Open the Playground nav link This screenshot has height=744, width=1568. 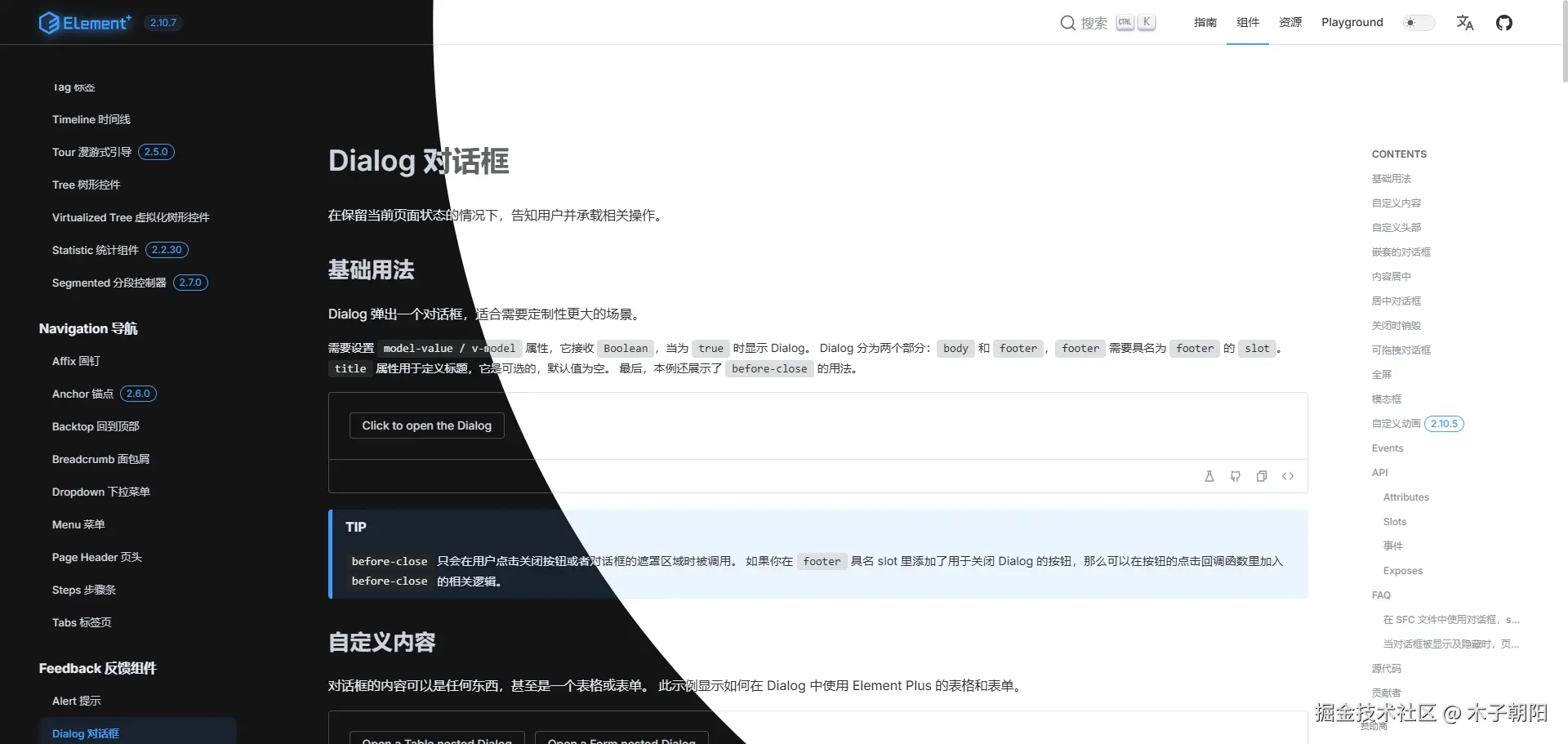tap(1352, 23)
